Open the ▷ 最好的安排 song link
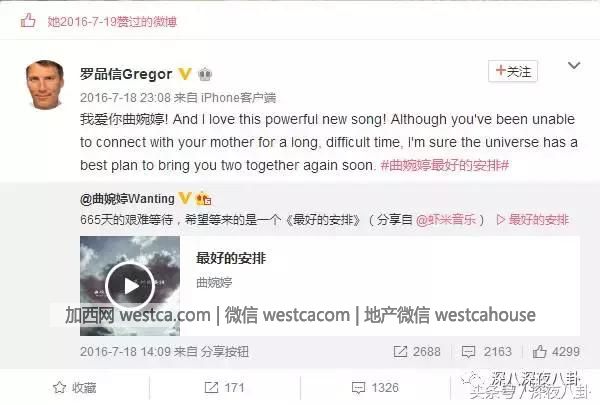600x405 pixels. [532, 220]
